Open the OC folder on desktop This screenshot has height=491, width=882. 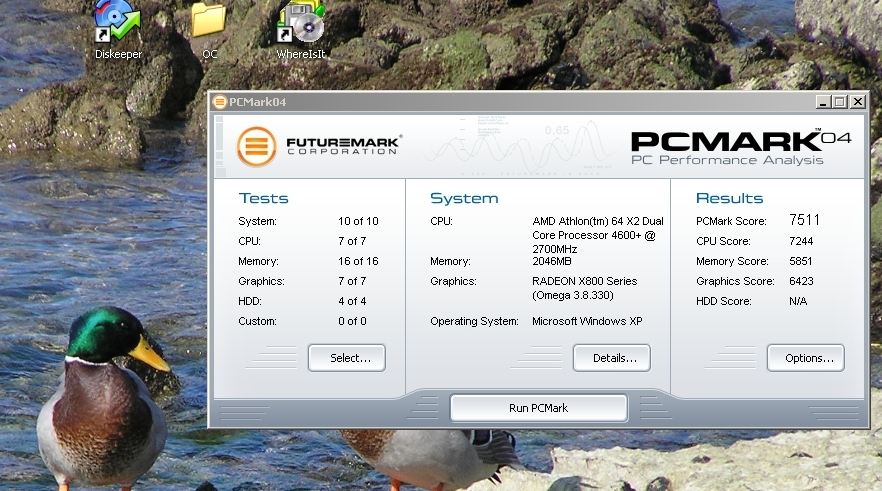coord(209,29)
